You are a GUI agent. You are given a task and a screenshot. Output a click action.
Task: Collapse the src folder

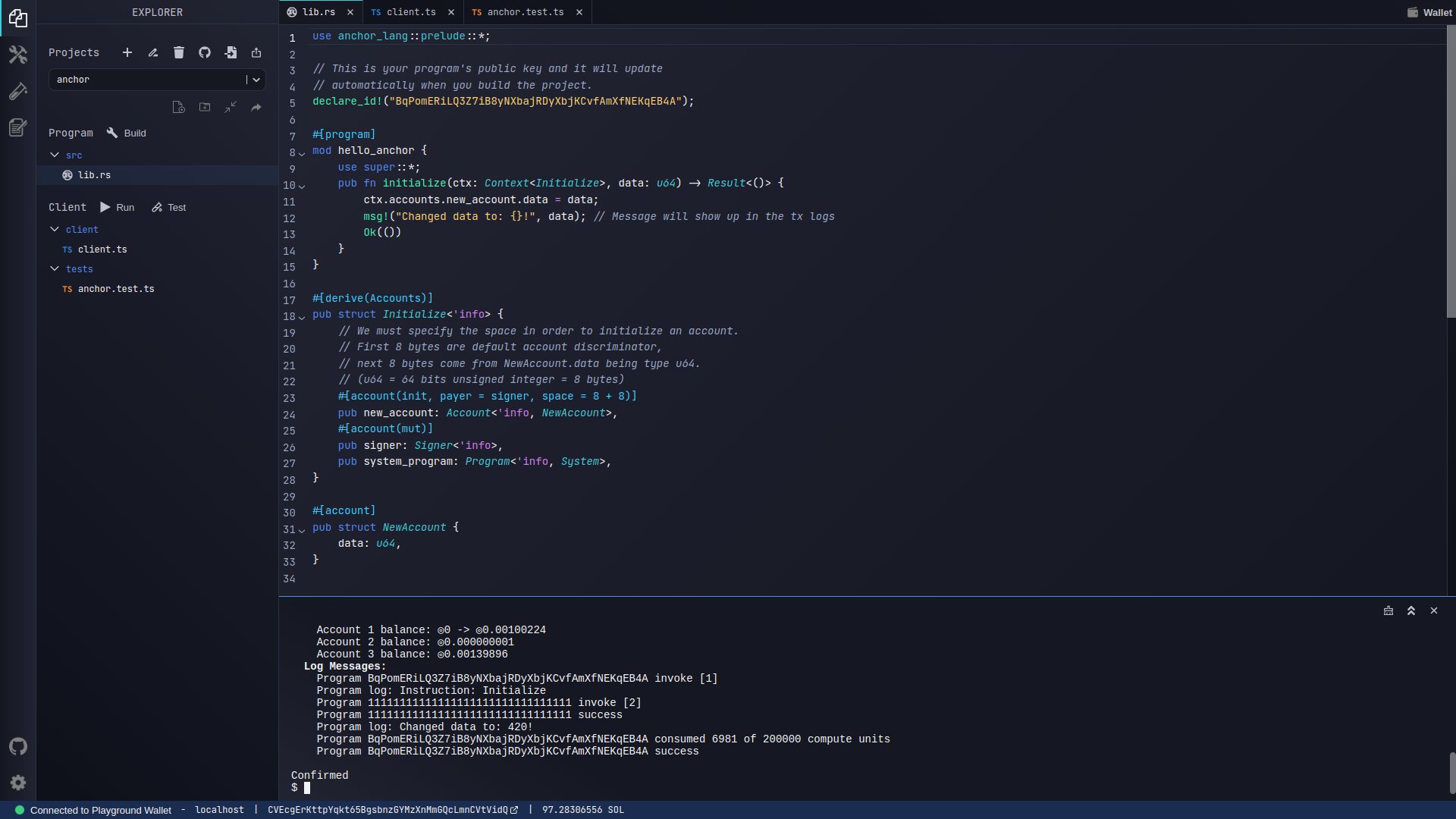pyautogui.click(x=55, y=155)
